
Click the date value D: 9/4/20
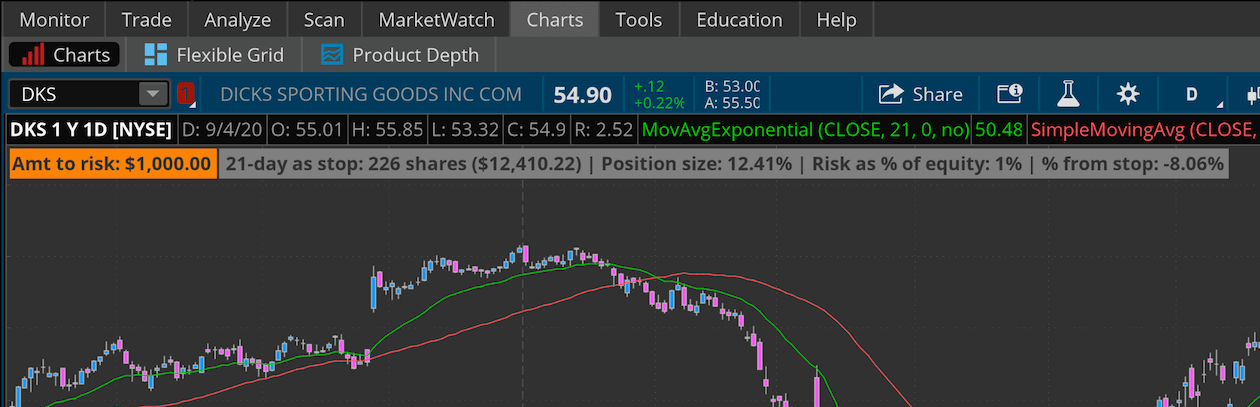pyautogui.click(x=222, y=129)
